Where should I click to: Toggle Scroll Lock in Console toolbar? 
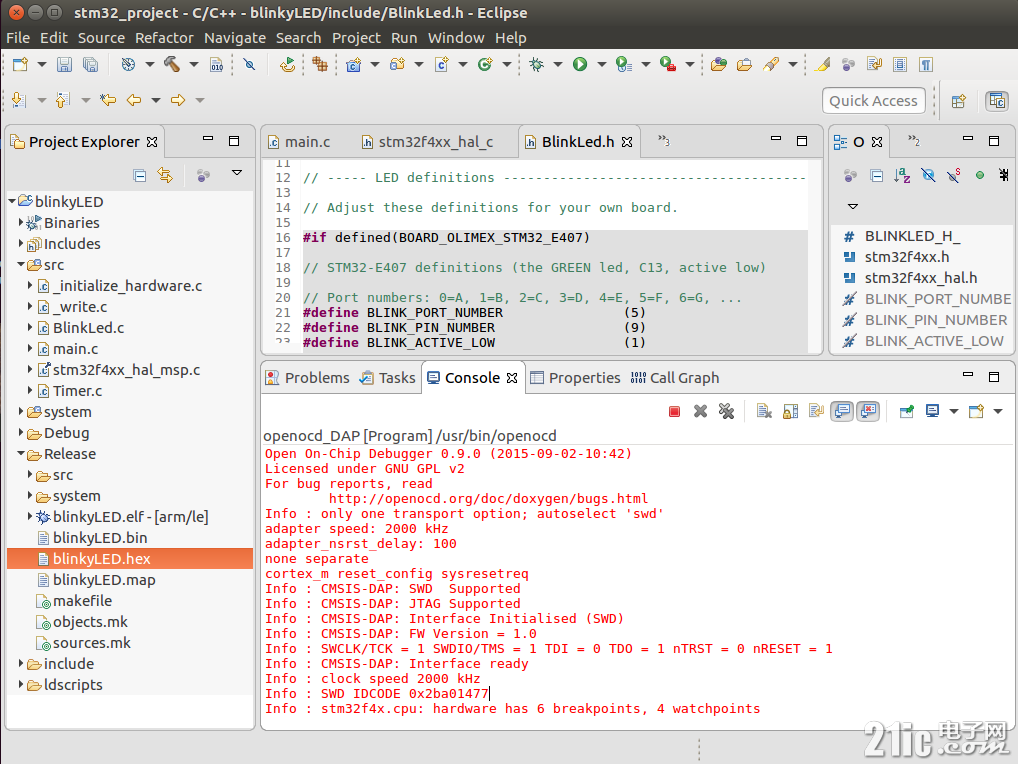(790, 411)
